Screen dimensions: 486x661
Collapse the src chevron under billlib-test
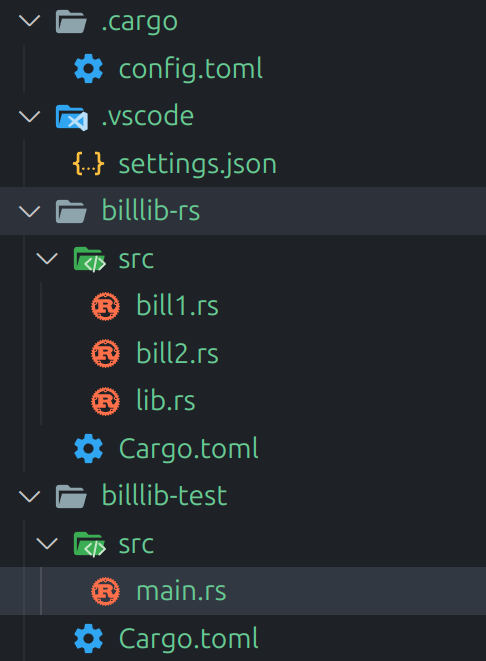click(x=47, y=543)
